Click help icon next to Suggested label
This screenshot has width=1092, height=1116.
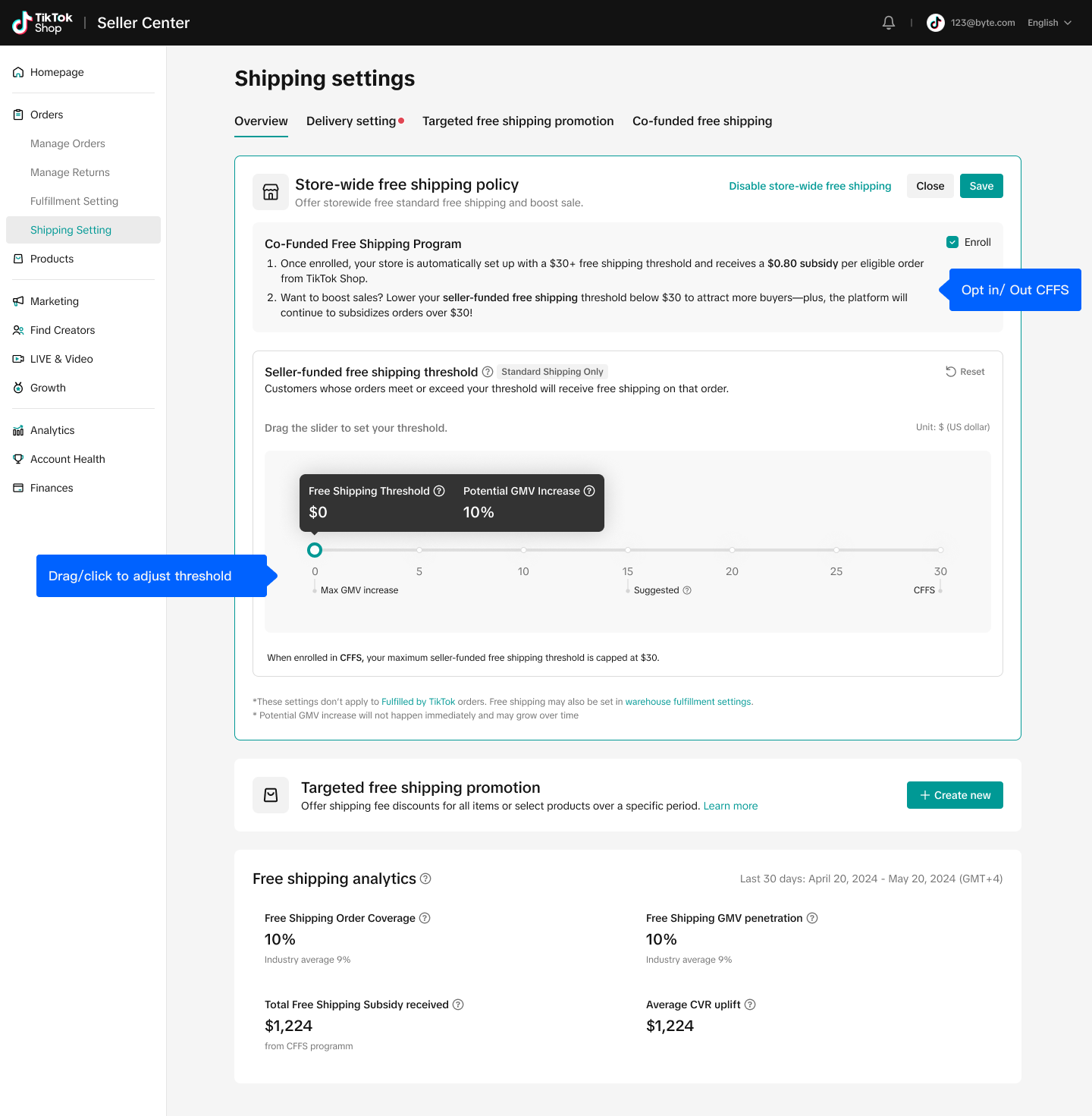687,590
